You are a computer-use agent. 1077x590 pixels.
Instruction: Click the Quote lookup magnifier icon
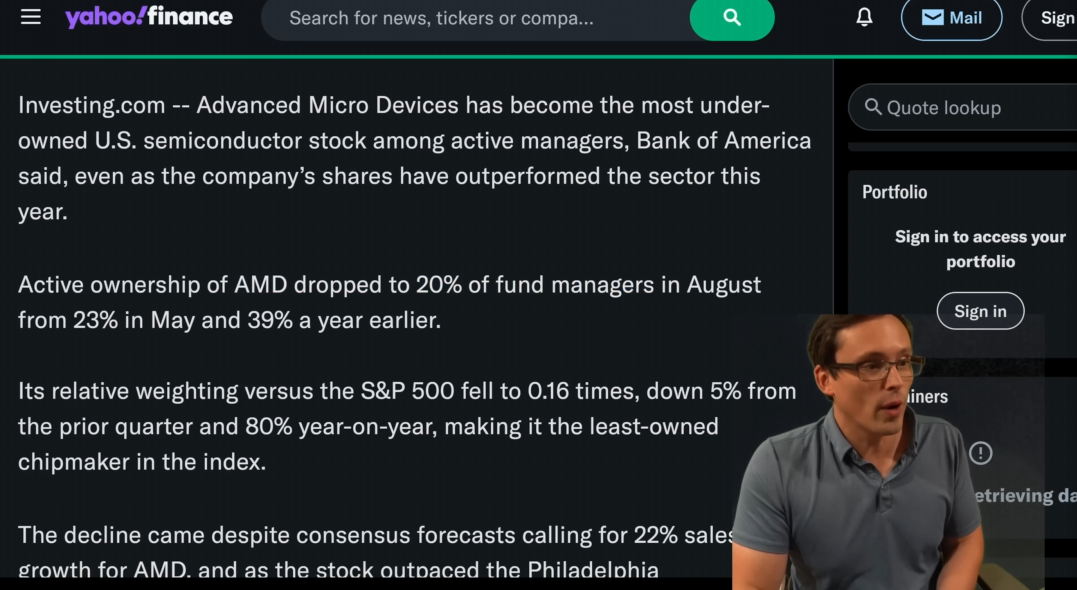pyautogui.click(x=873, y=107)
